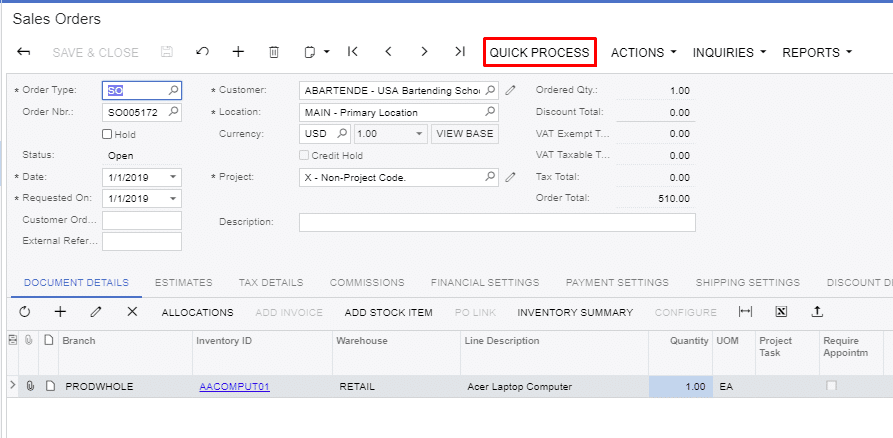Open the REPORTS menu

pos(817,52)
